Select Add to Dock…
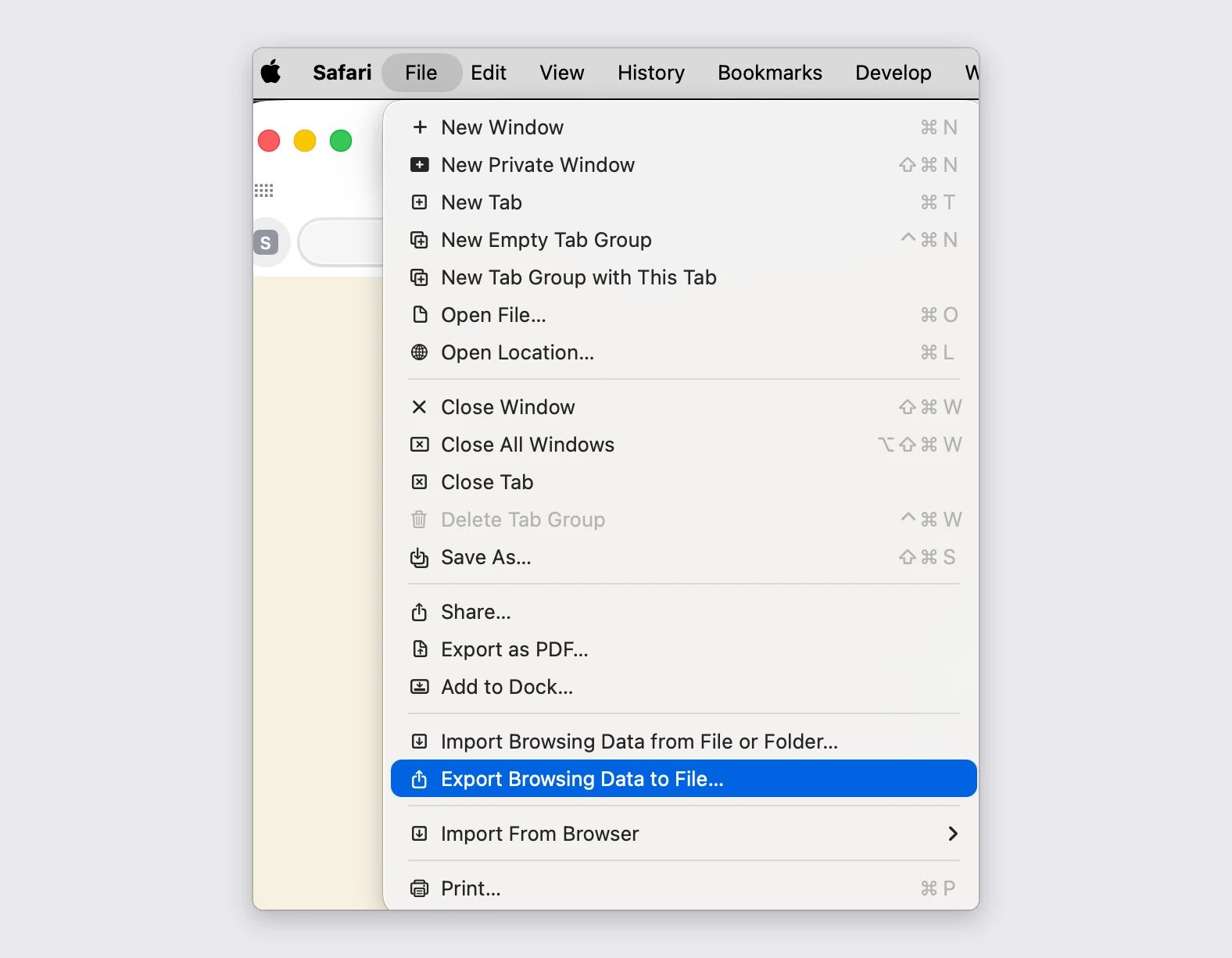Image resolution: width=1232 pixels, height=958 pixels. pyautogui.click(x=684, y=687)
